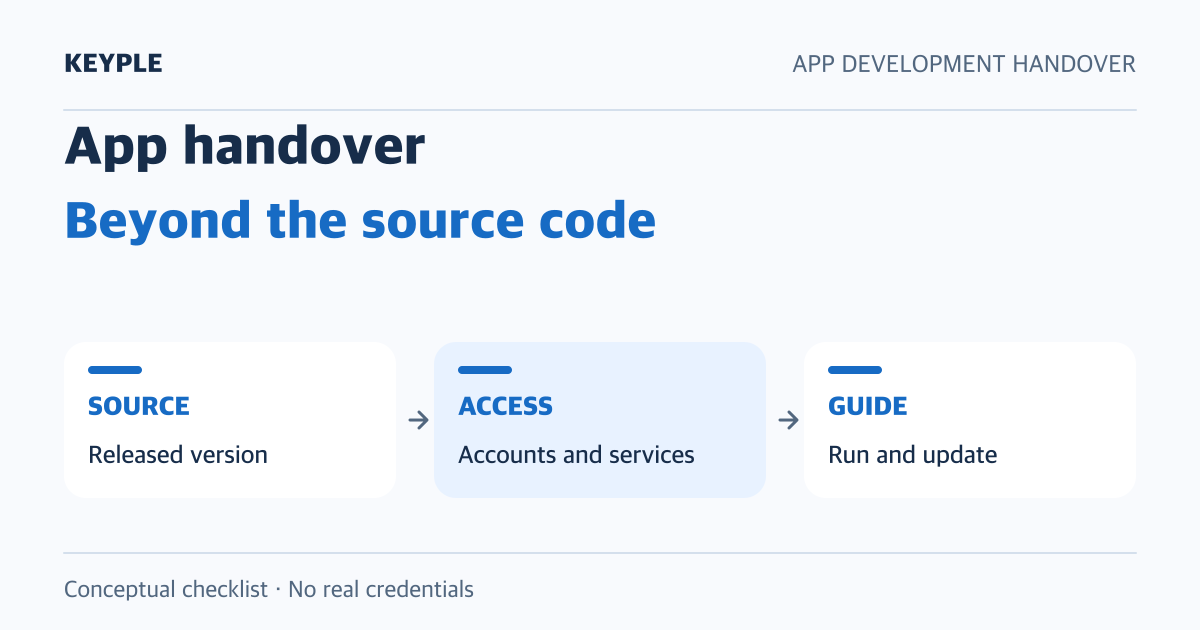Click the ACCESS heading
The height and width of the screenshot is (630, 1200).
[505, 406]
